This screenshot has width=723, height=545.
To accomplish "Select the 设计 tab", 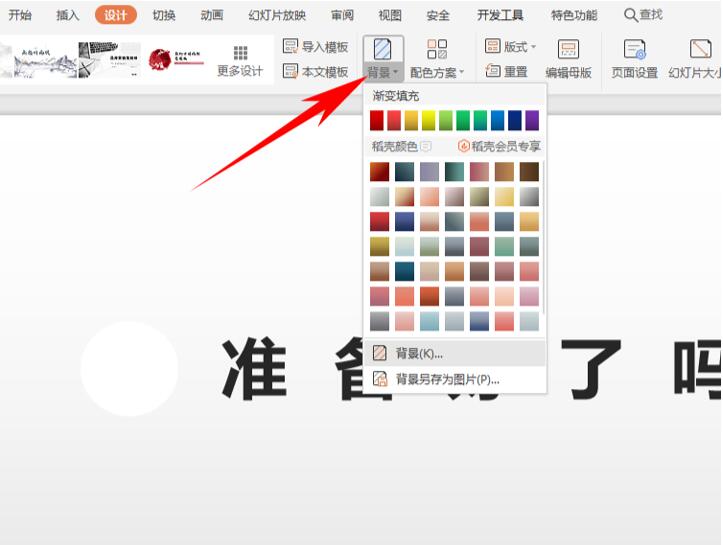I will (x=115, y=15).
